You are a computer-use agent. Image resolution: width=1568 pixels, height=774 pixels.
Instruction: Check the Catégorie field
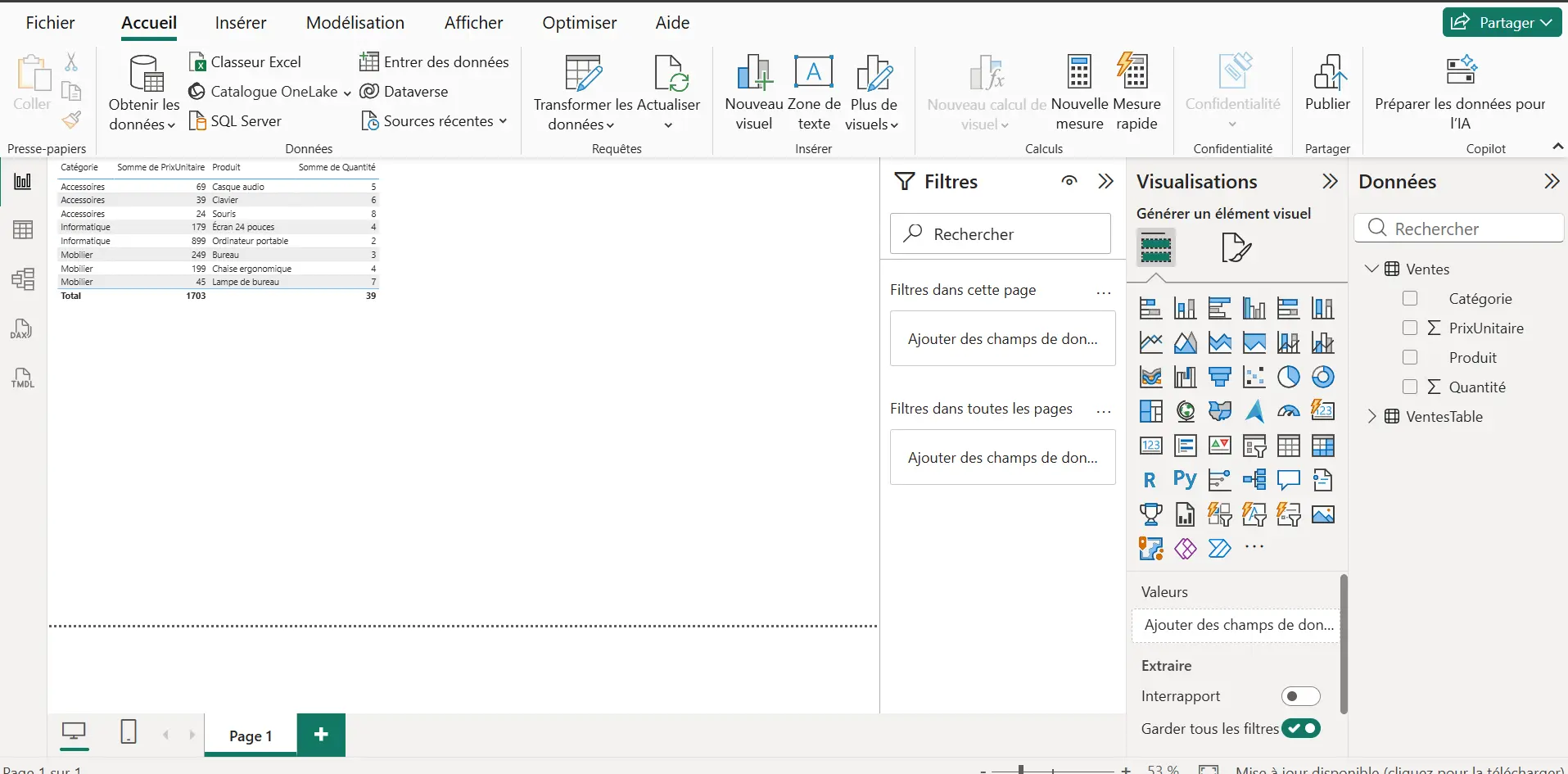(x=1410, y=298)
